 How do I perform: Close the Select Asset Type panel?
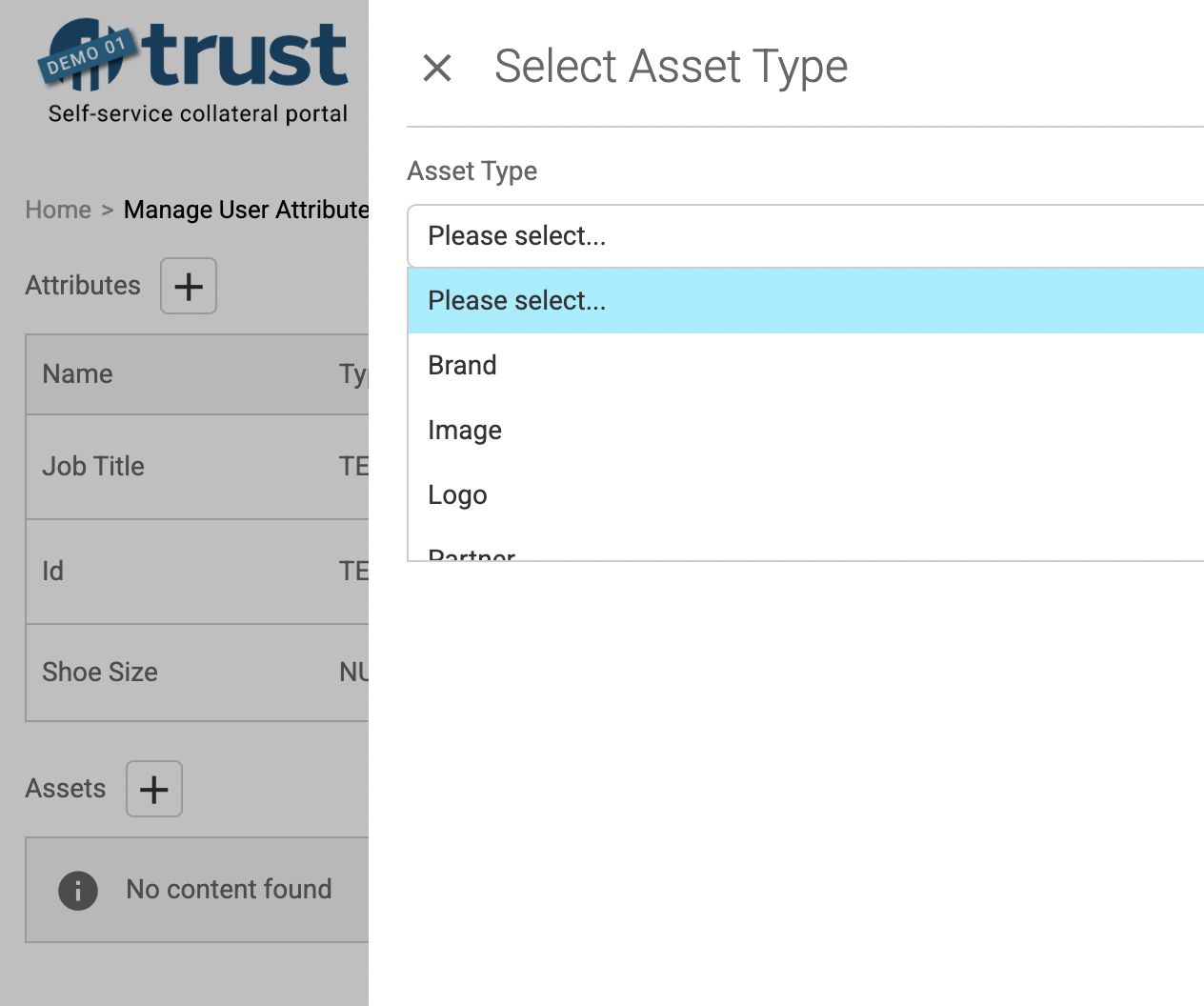click(x=437, y=68)
